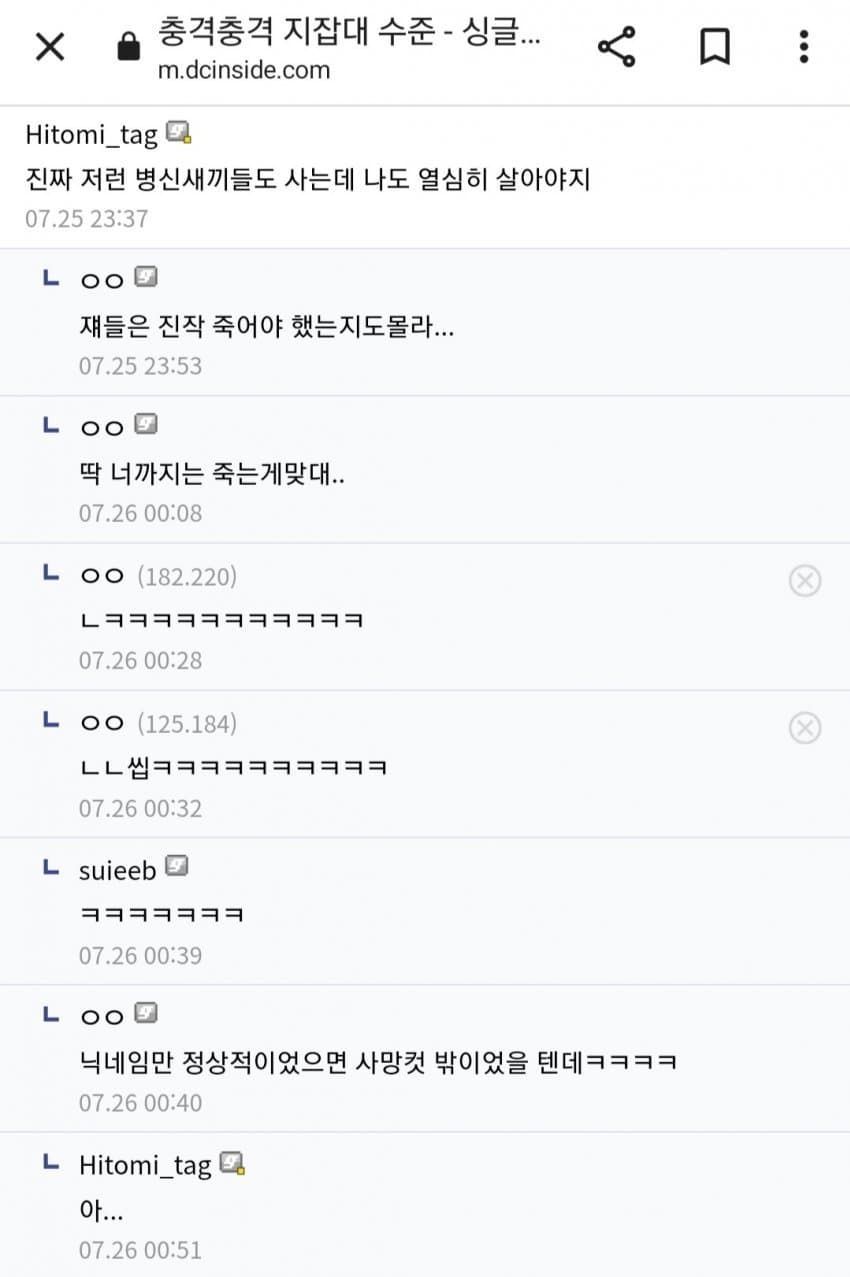The width and height of the screenshot is (850, 1277).
Task: Delete the comment from 125.184
Action: 804,727
